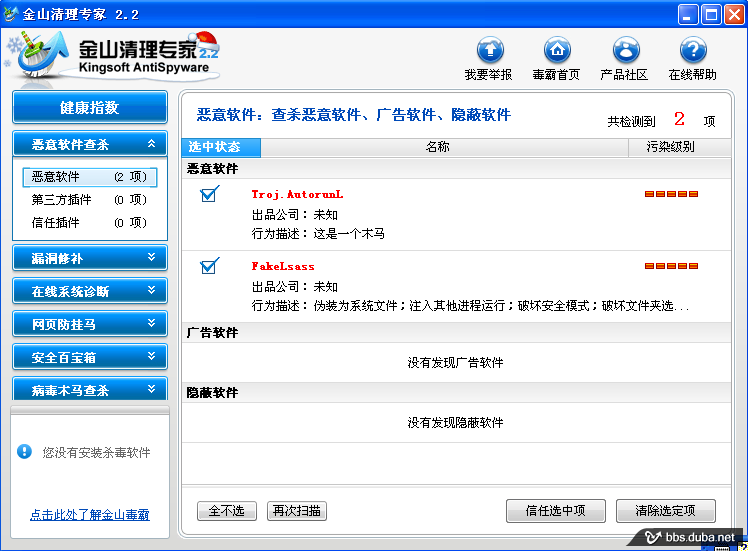Click 没有发现隐蔽软件 message
The image size is (748, 551).
click(x=456, y=423)
